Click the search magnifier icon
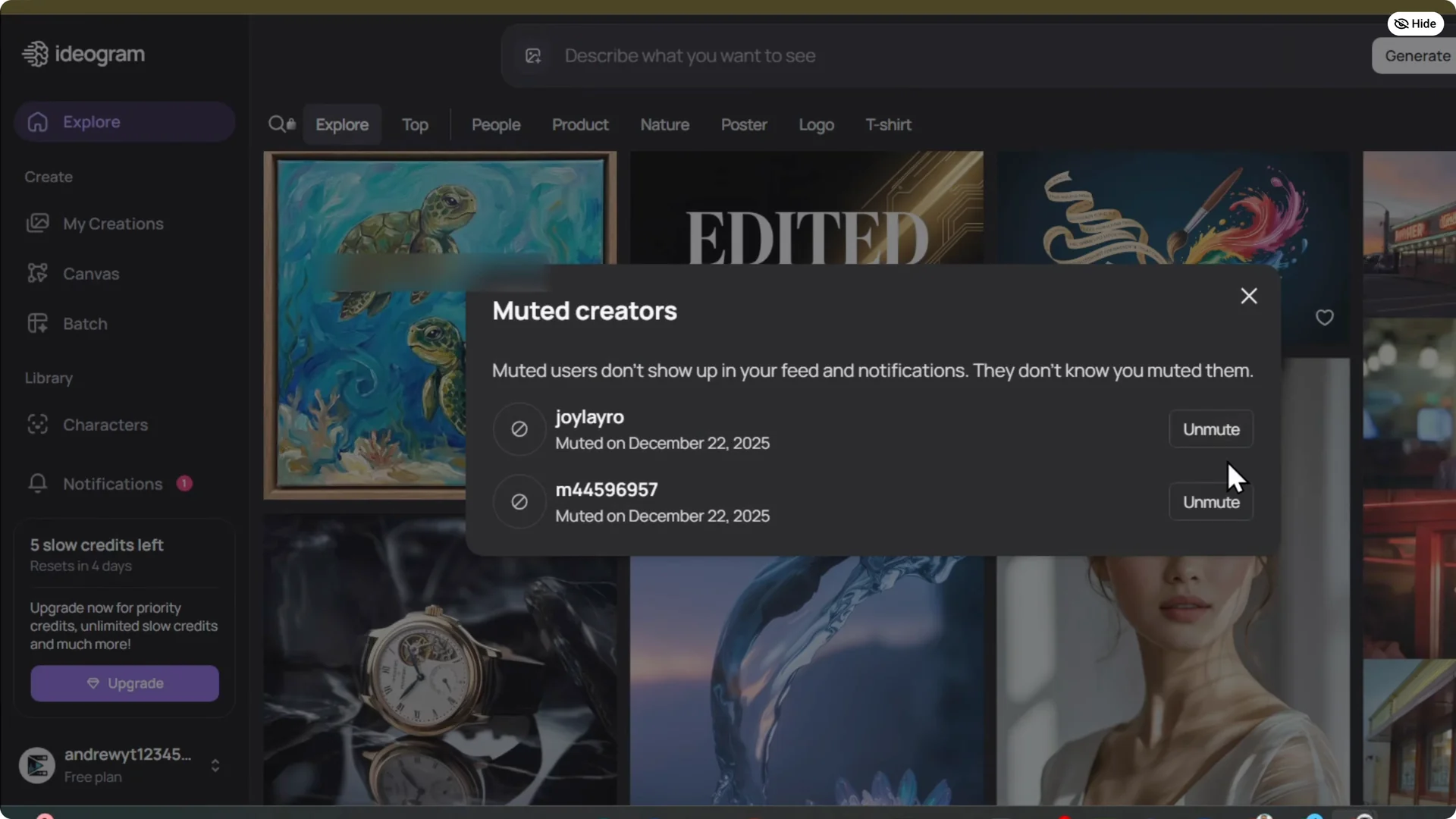Viewport: 1456px width, 819px height. (278, 124)
